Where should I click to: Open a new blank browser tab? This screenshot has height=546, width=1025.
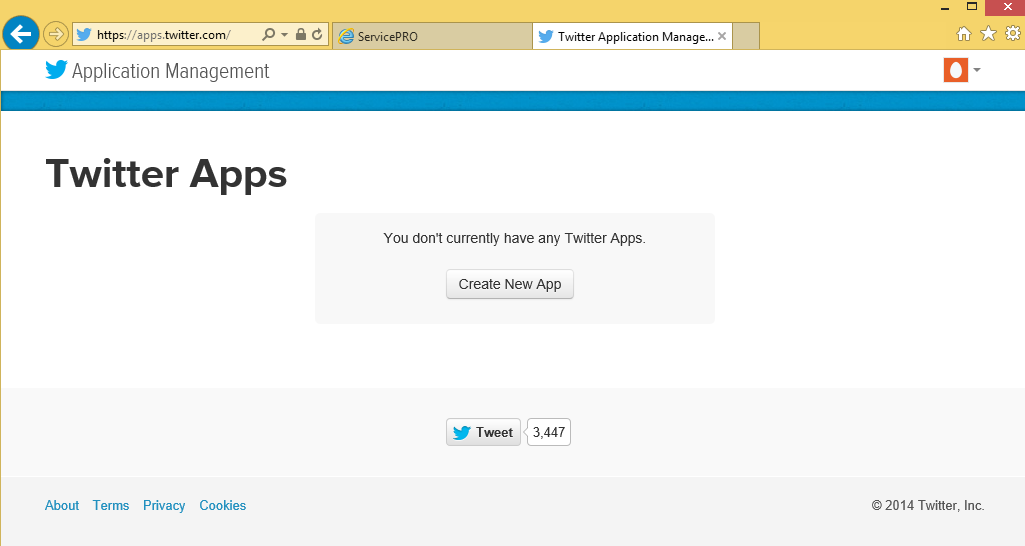pyautogui.click(x=746, y=37)
